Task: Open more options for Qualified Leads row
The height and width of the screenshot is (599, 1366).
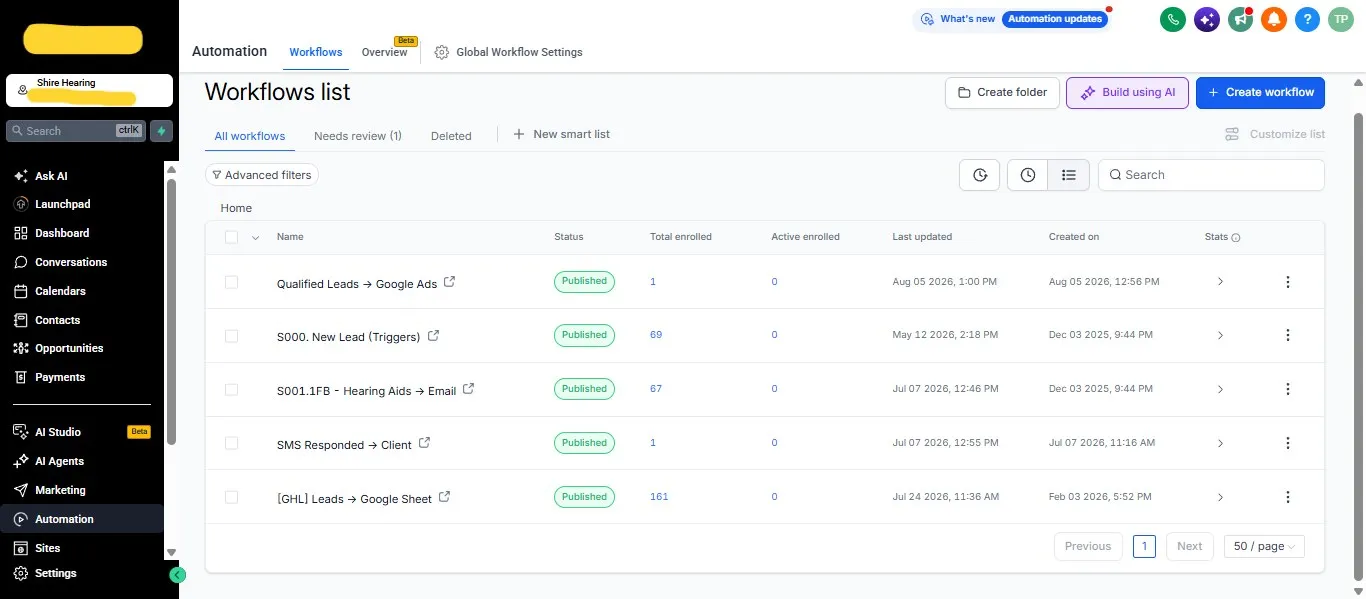Action: tap(1288, 282)
